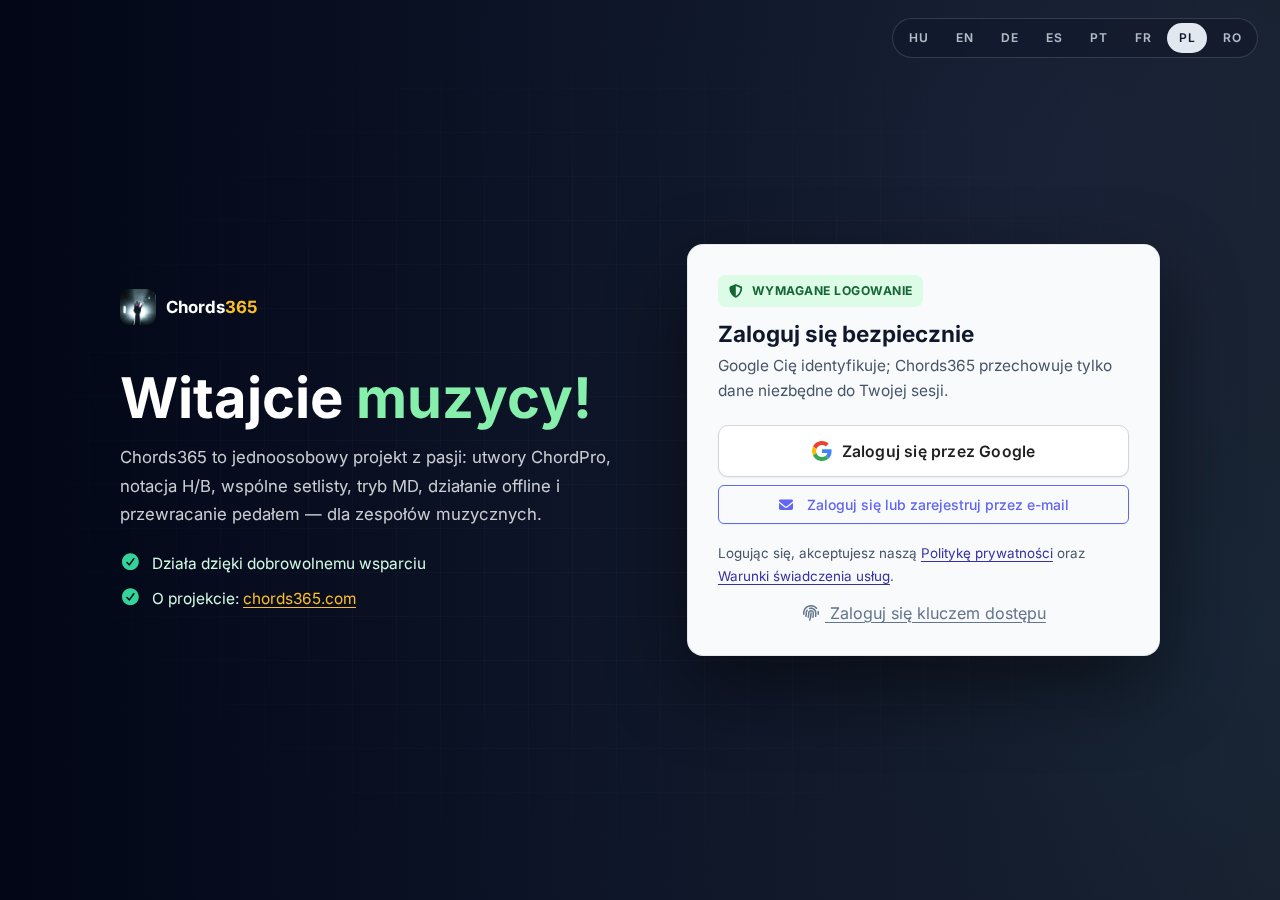Open the Polityka prywatności link

987,553
